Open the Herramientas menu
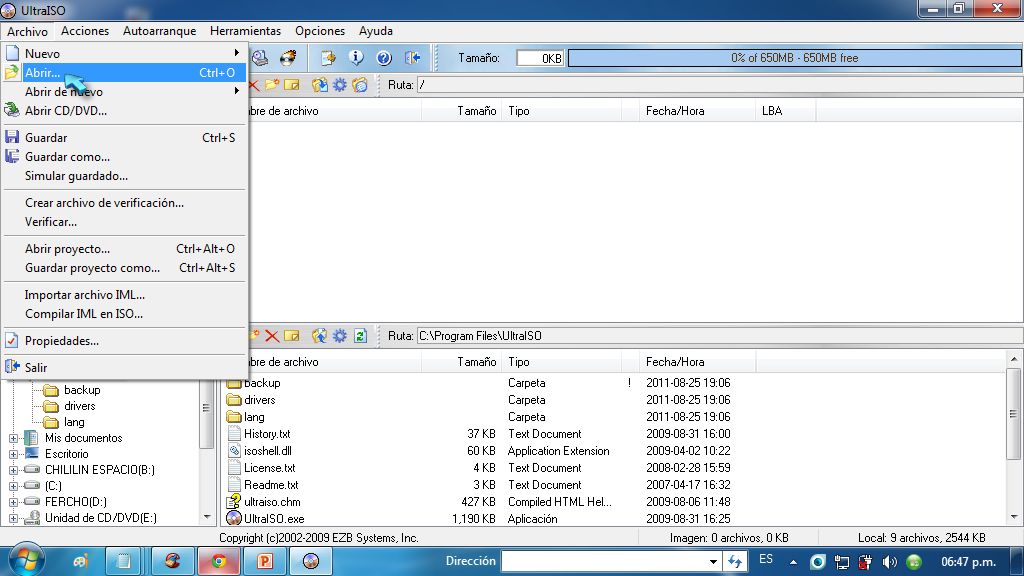1024x576 pixels. 246,31
